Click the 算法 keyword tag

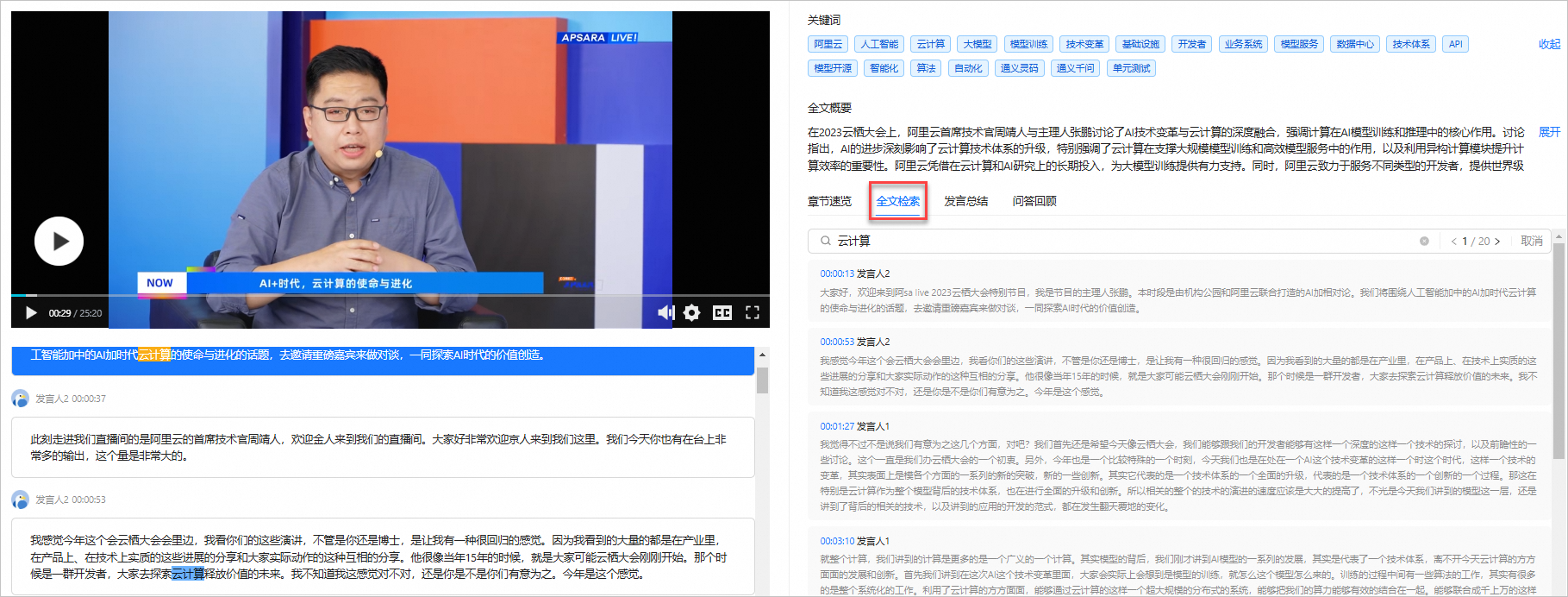pos(926,68)
